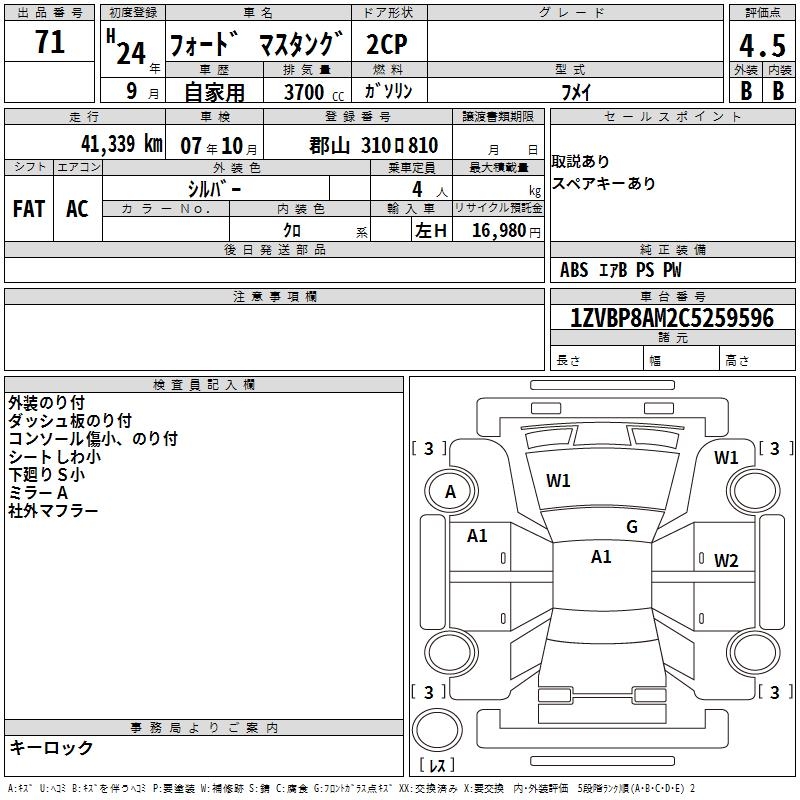The width and height of the screenshot is (800, 800).
Task: Click the 社外マフラー inspector note
Action: tap(53, 511)
